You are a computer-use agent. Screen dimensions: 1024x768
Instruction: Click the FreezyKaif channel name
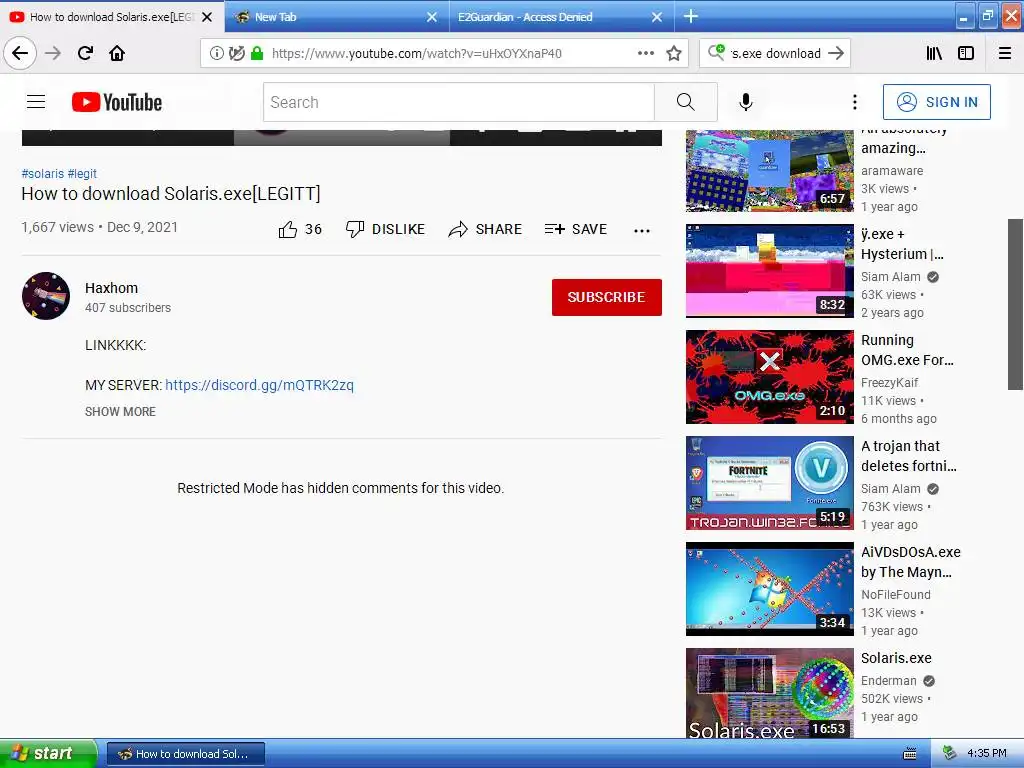point(889,382)
